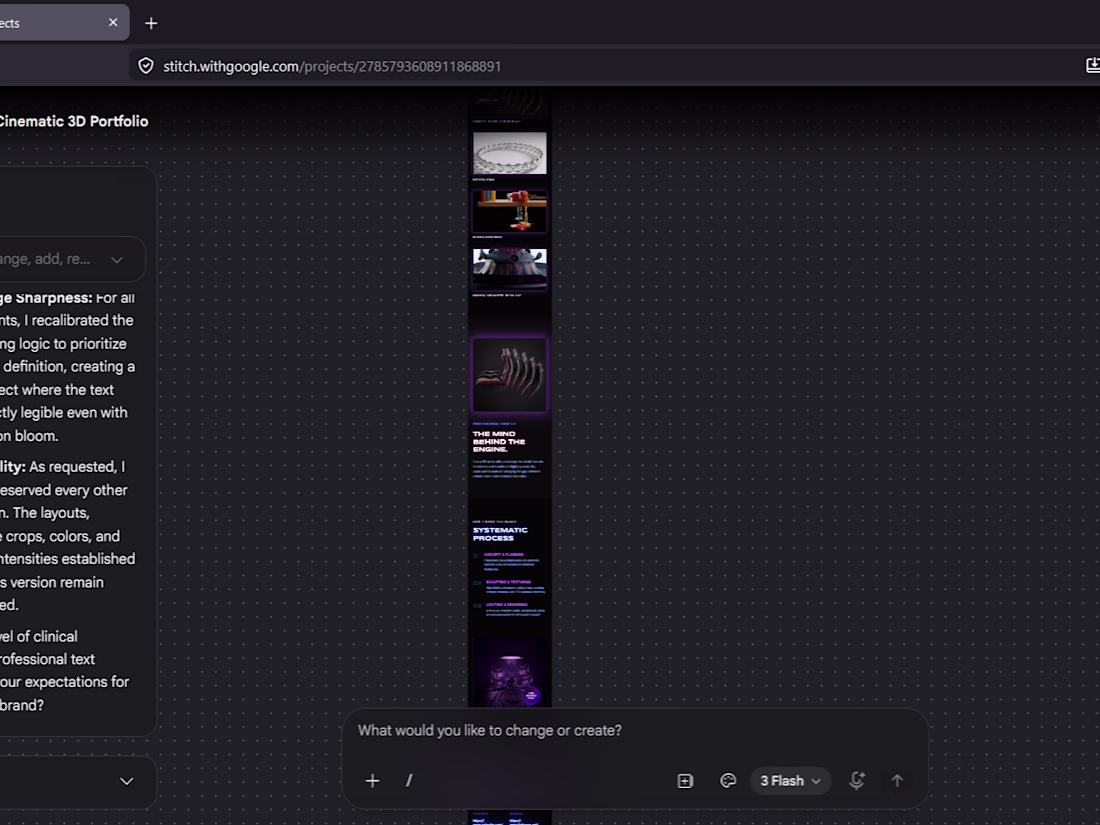Click the site security shield icon

click(x=146, y=66)
